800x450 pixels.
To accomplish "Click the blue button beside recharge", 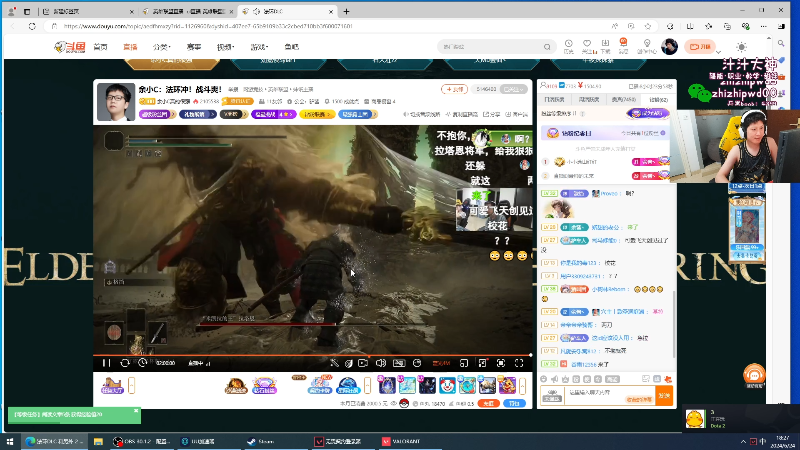I will (514, 403).
